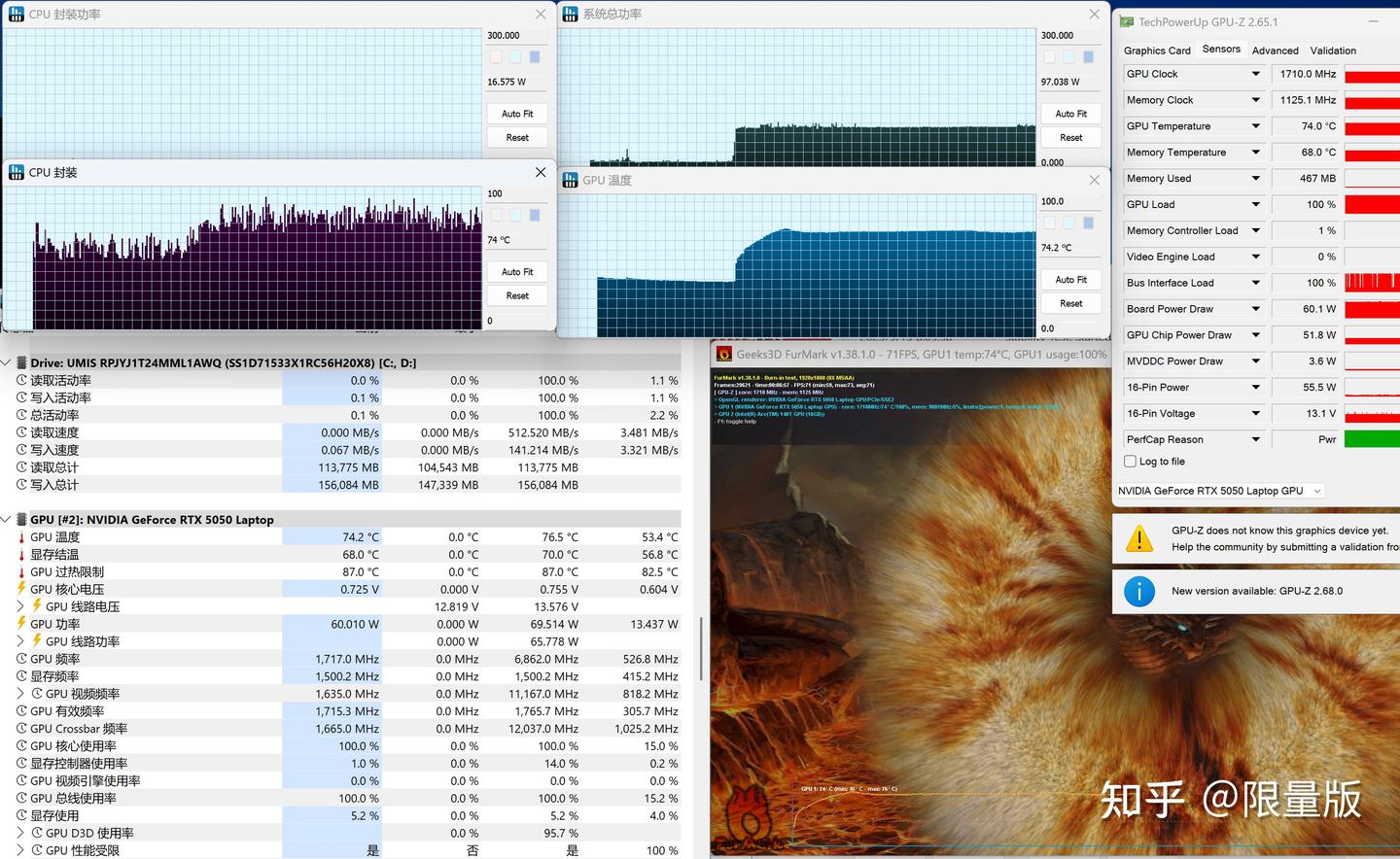
Task: Switch to the Graphics Card tab in GPU-Z
Action: coord(1157,51)
